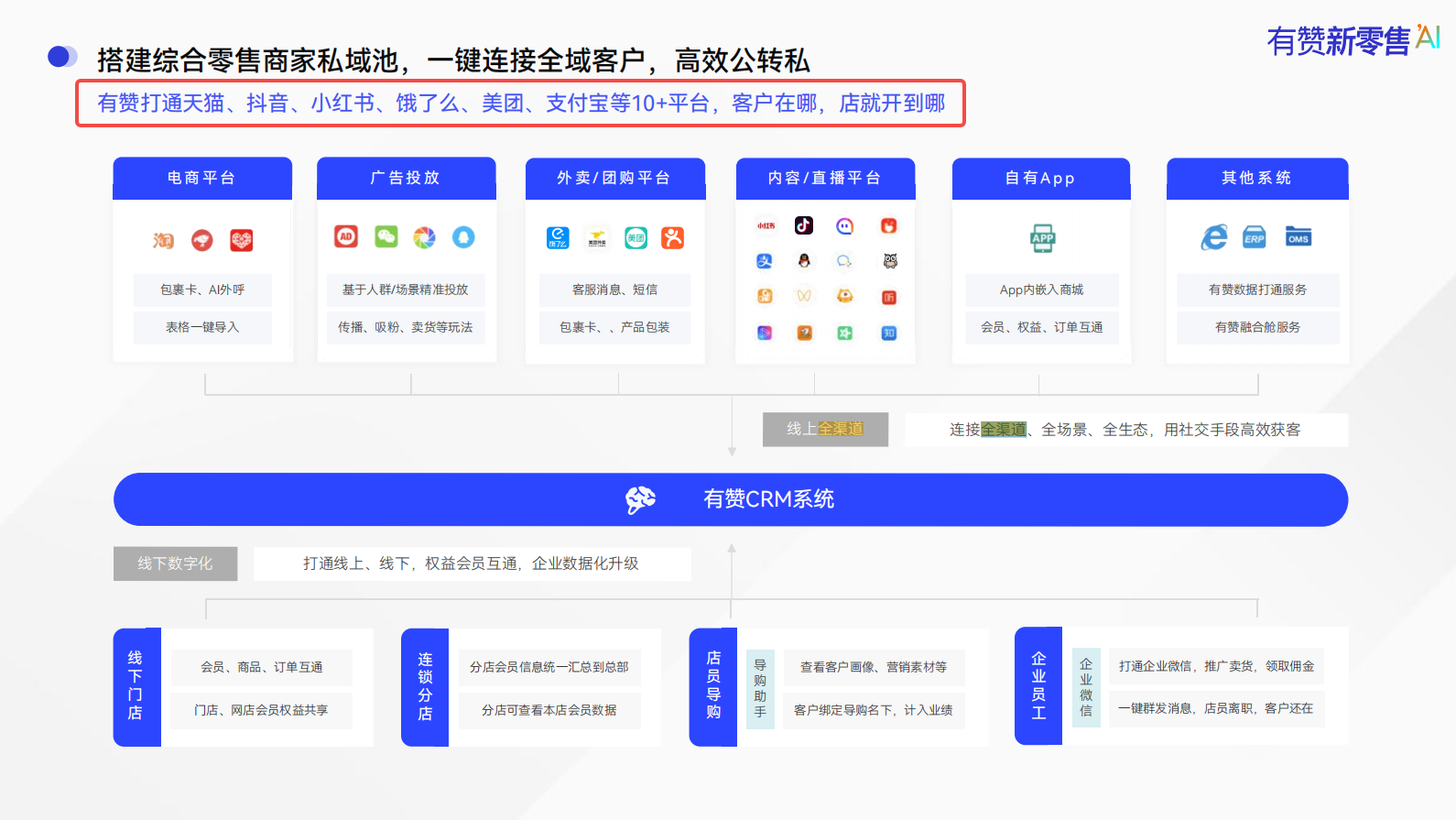Click the red AD advertising icon
Viewport: 1456px width, 820px height.
tap(346, 236)
